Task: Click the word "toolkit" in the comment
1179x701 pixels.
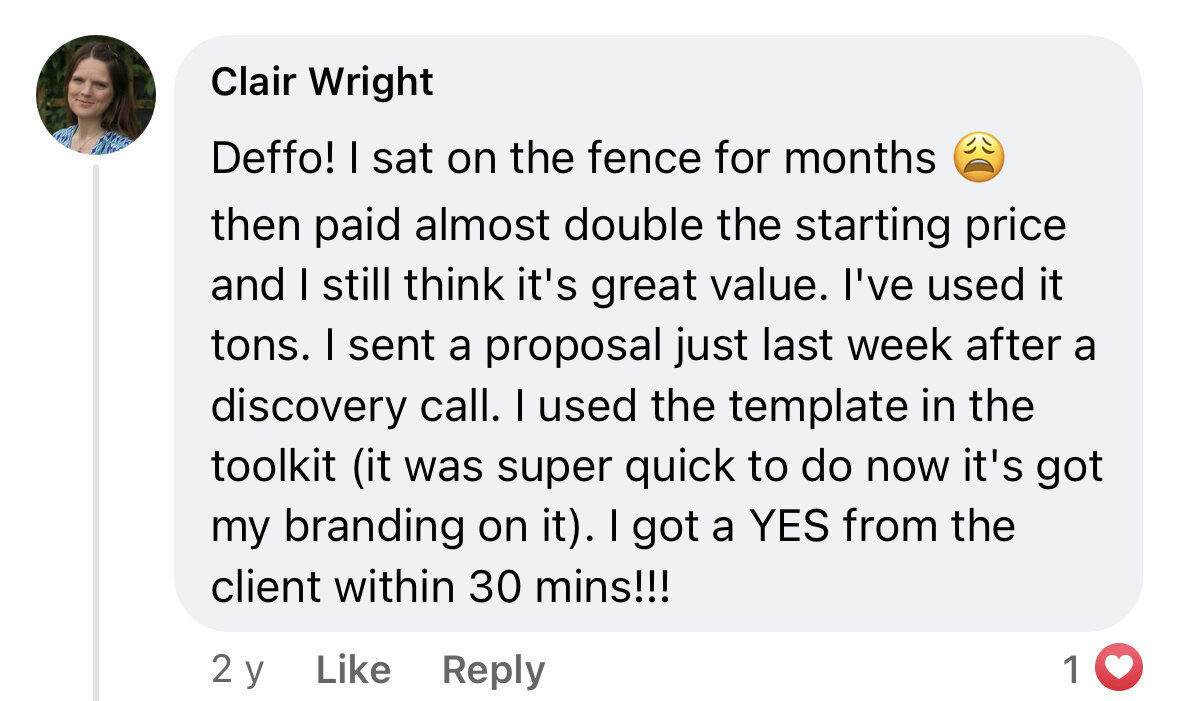Action: pos(274,465)
